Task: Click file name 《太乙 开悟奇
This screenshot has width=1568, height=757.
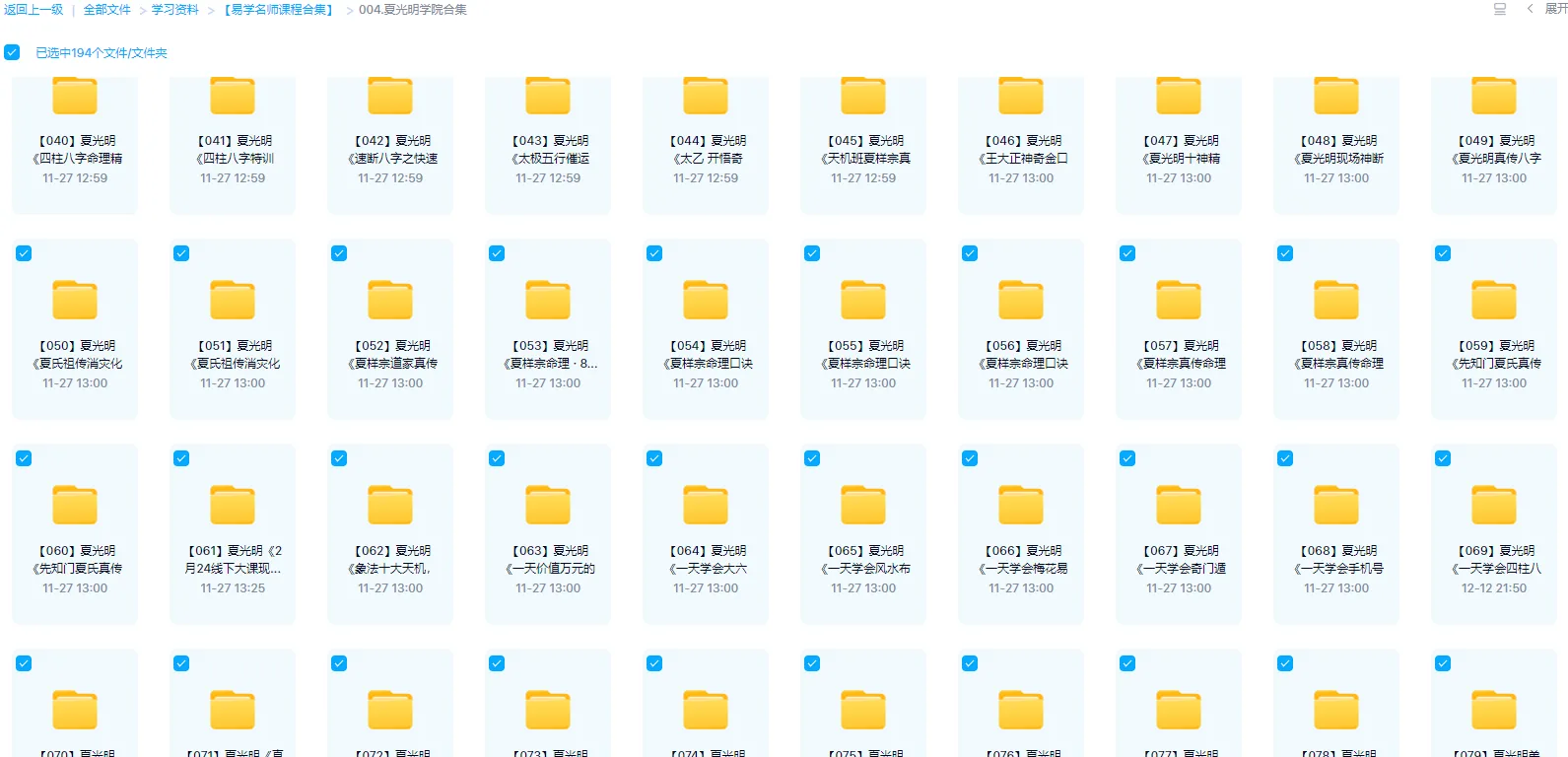Action: (708, 159)
